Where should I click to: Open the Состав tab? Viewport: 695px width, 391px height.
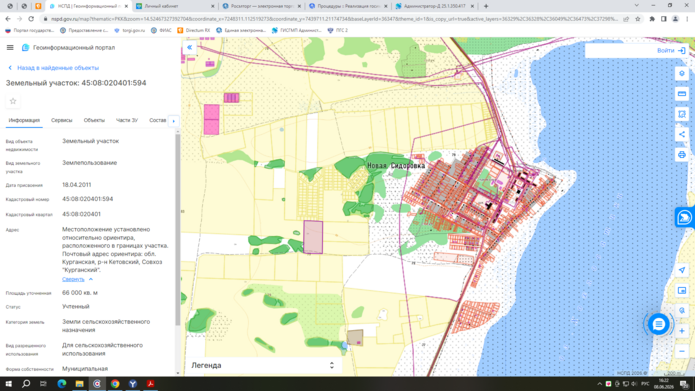[x=157, y=120]
